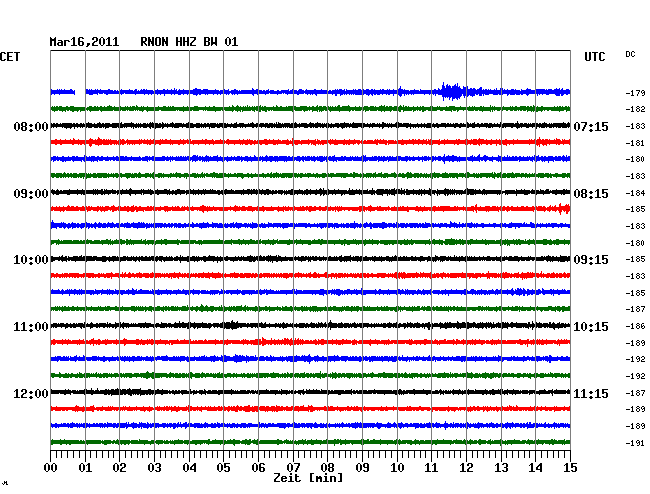Screen dimensions: 650x494
Task: Select the DC value -184
Action: pos(635,193)
